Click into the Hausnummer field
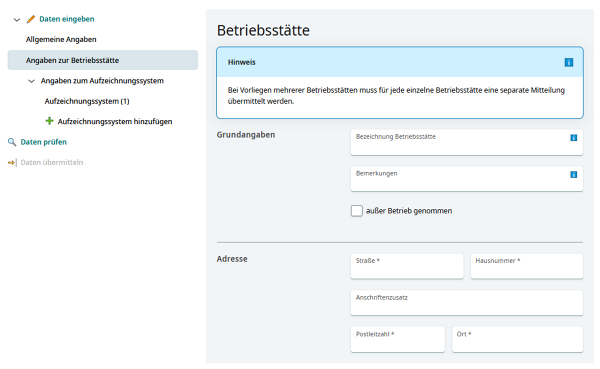The width and height of the screenshot is (600, 369). click(x=527, y=266)
